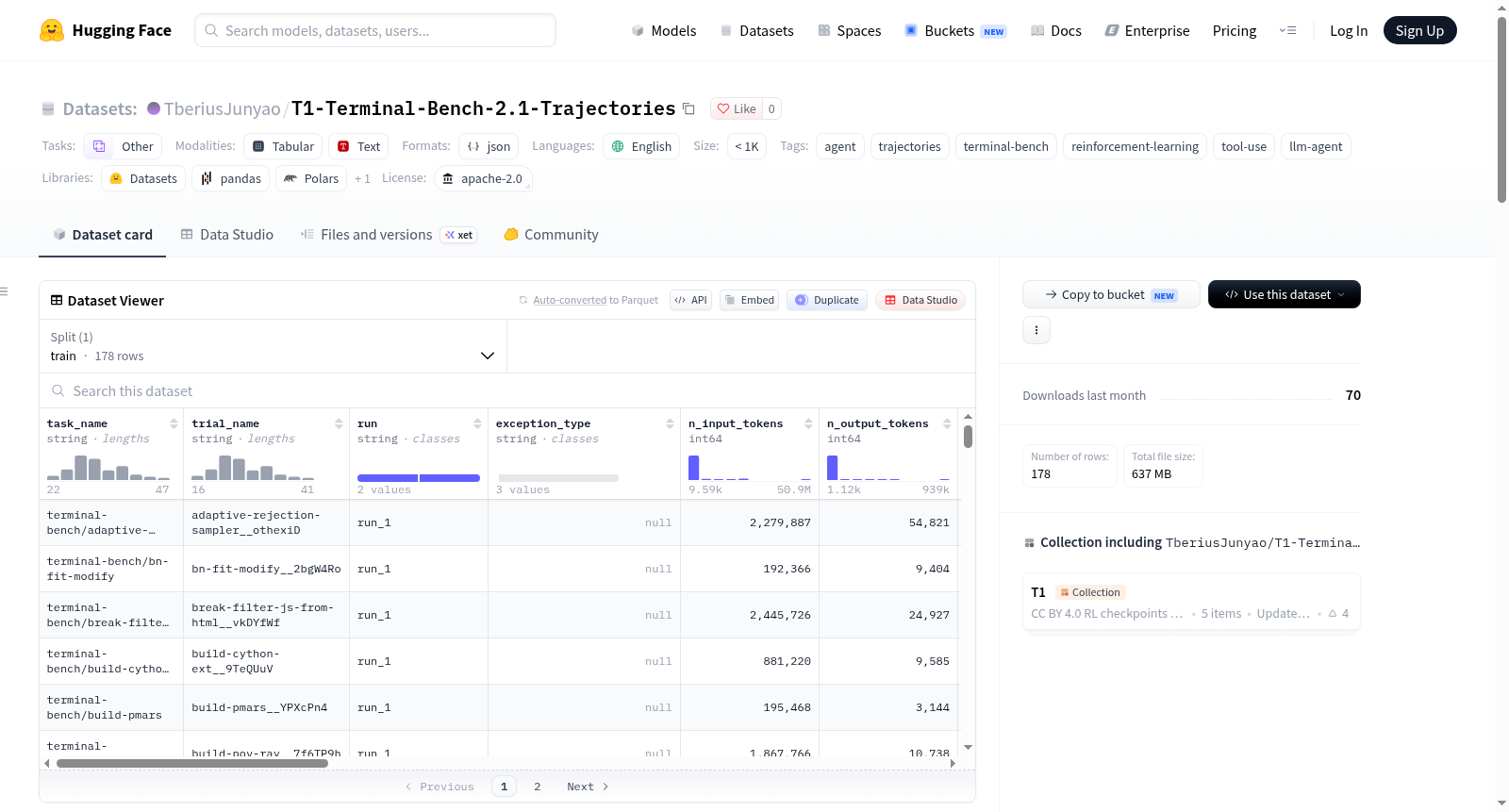Open Spaces in the top navigation
The image size is (1509, 812).
coord(850,30)
